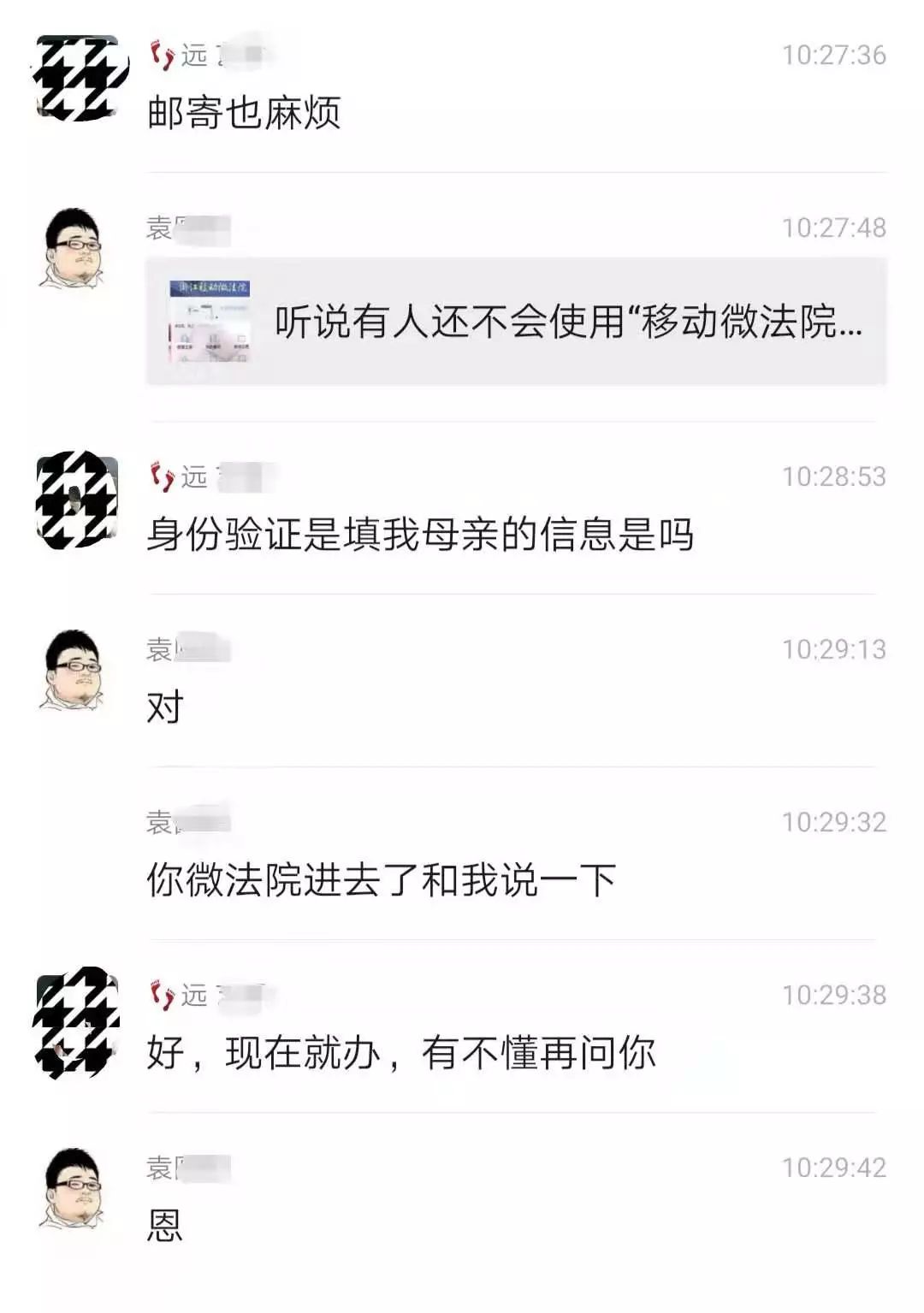Image resolution: width=924 pixels, height=1313 pixels.
Task: Tap the final reply 恩
Action: (165, 1225)
